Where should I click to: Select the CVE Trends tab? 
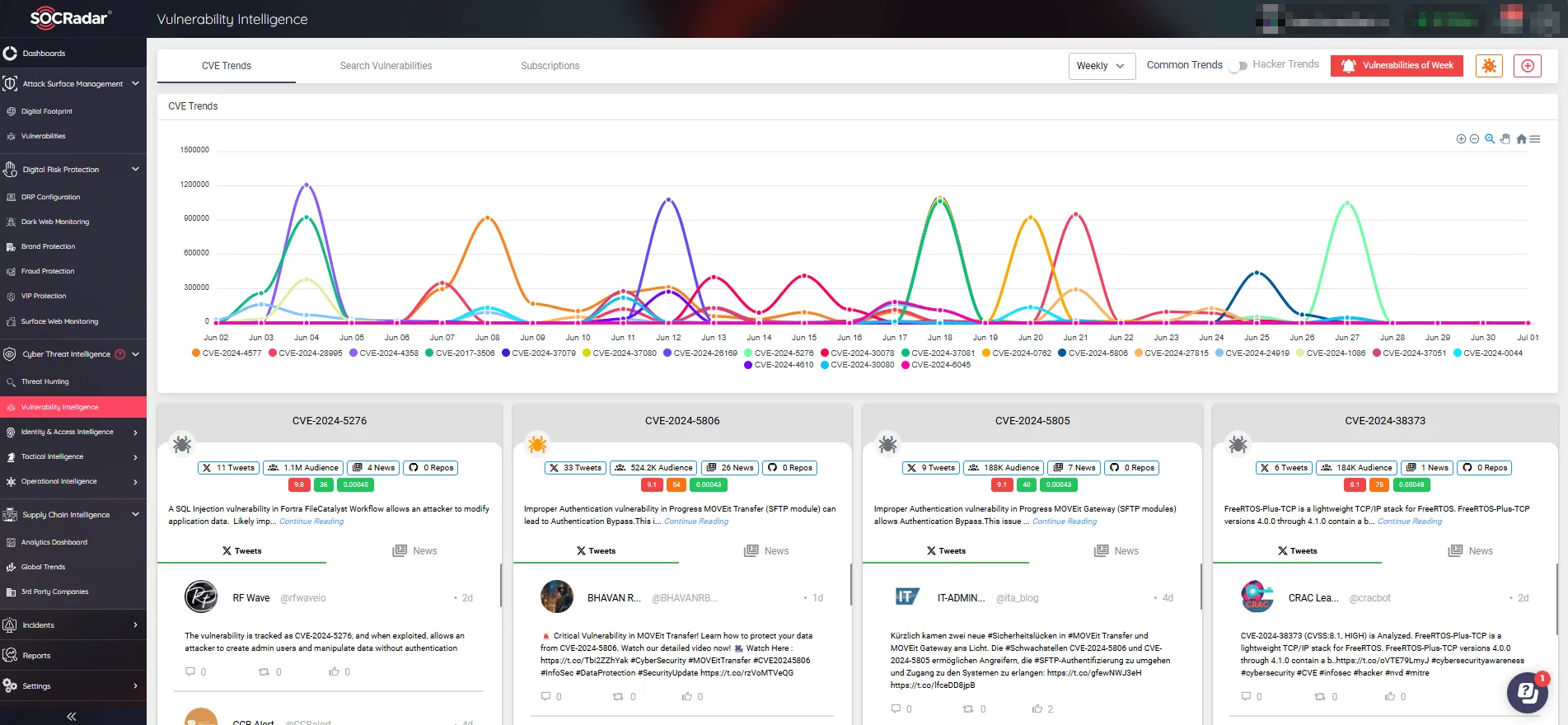click(x=227, y=66)
